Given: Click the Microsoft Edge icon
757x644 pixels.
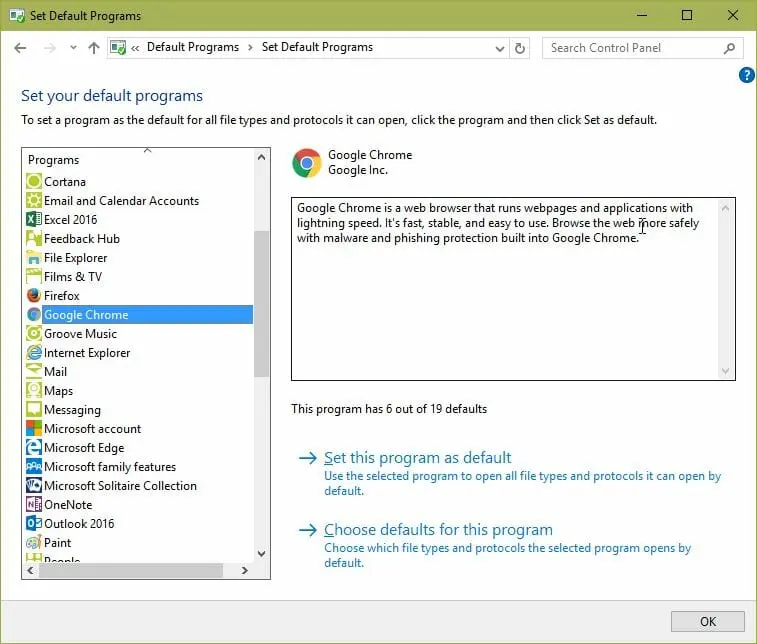Looking at the screenshot, I should pos(34,447).
